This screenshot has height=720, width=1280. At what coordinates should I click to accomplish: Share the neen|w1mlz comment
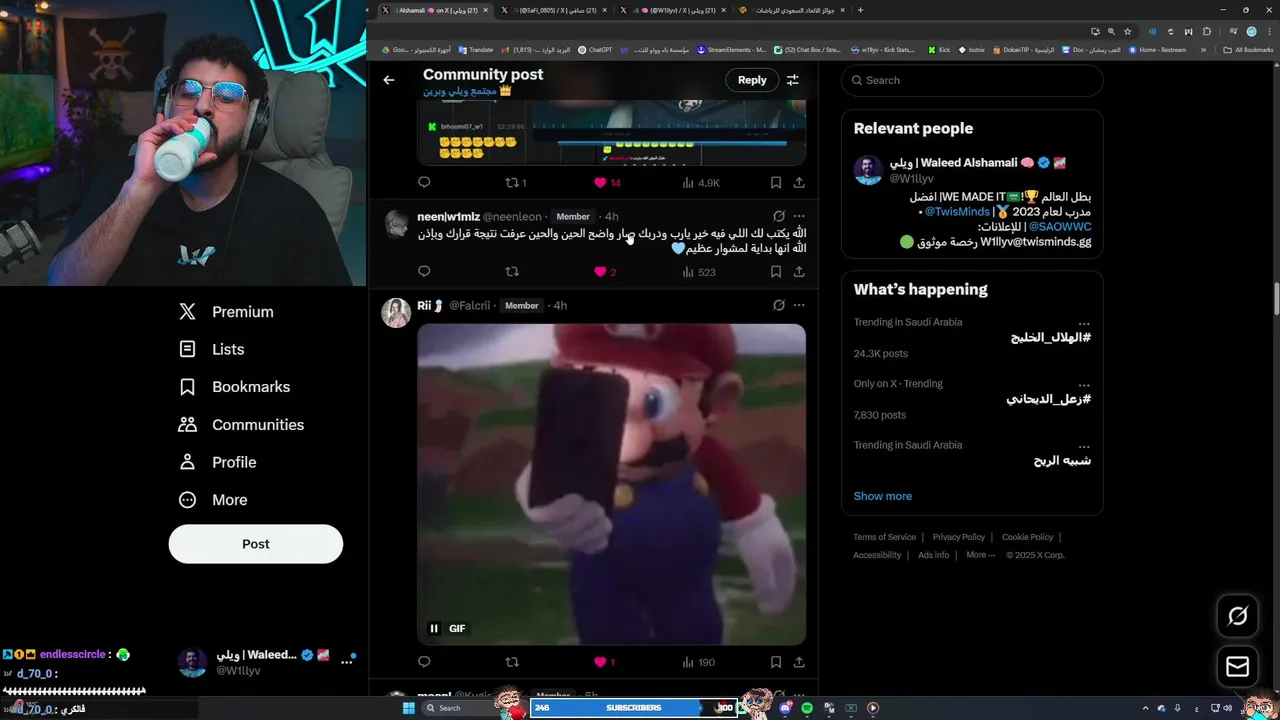pos(799,271)
